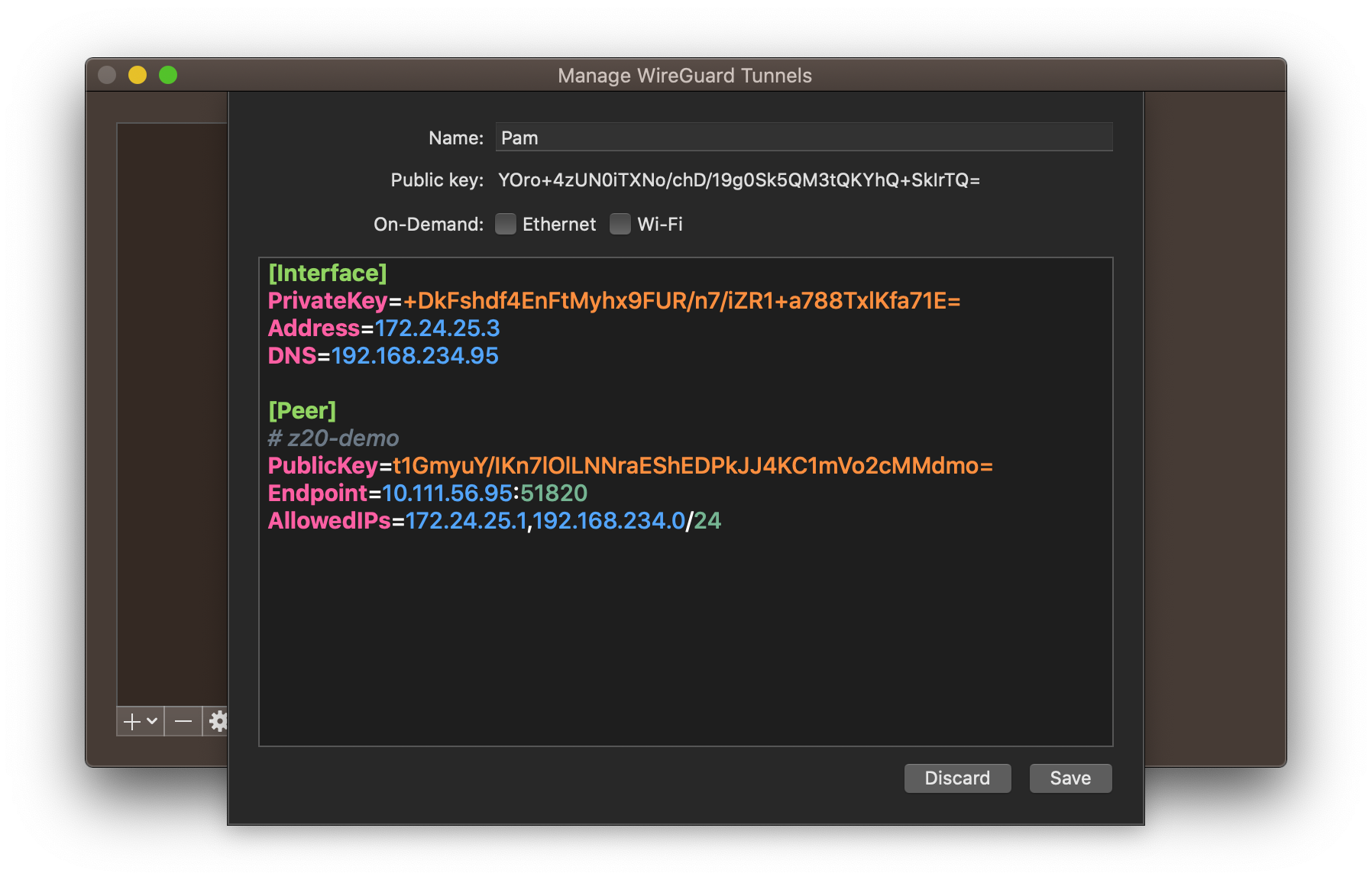This screenshot has height=880, width=1372.
Task: Click the Address 172.24.25.3 line
Action: point(383,328)
